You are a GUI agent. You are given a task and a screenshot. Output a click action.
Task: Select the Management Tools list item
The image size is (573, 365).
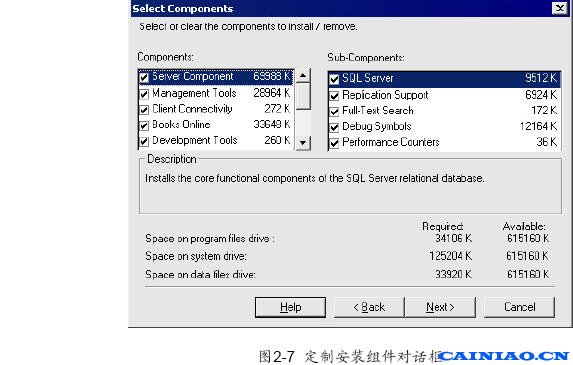coord(215,93)
